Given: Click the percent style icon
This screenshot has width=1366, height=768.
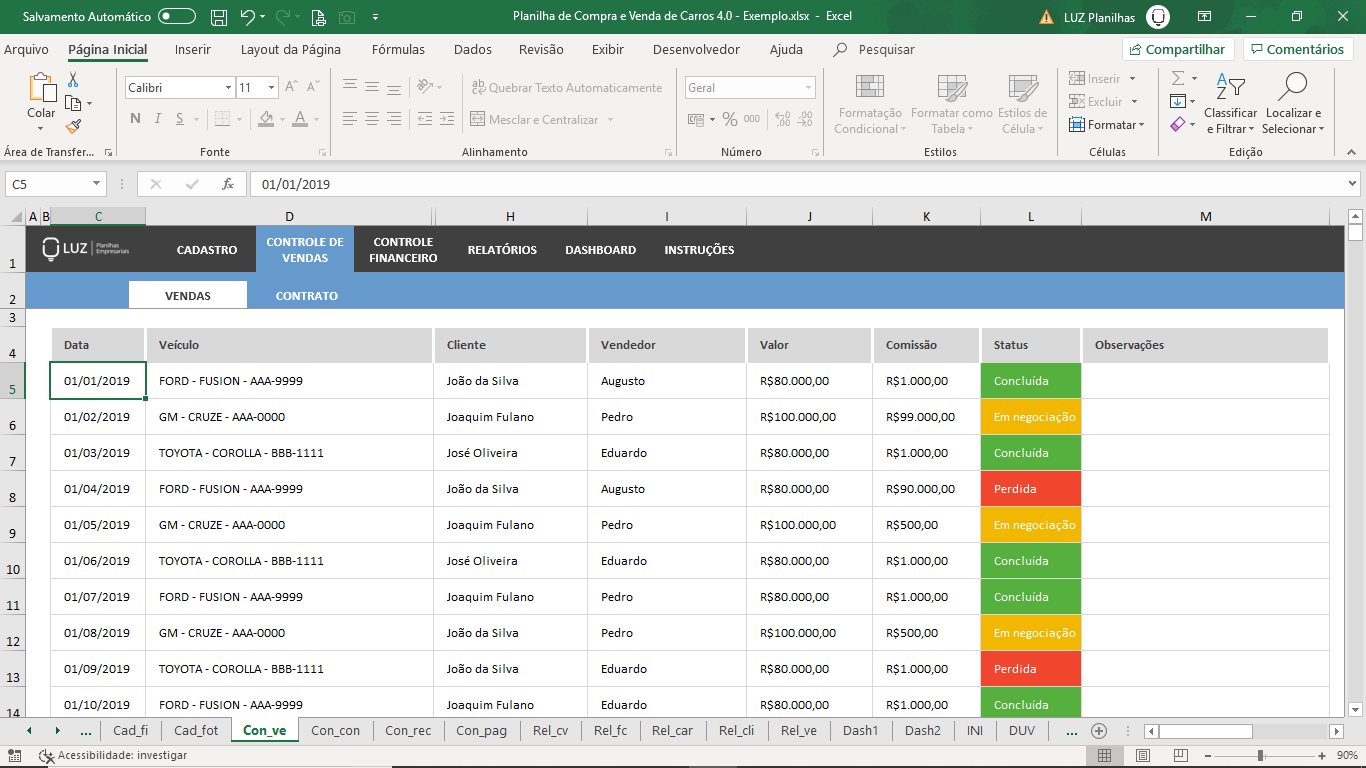Looking at the screenshot, I should [x=730, y=119].
